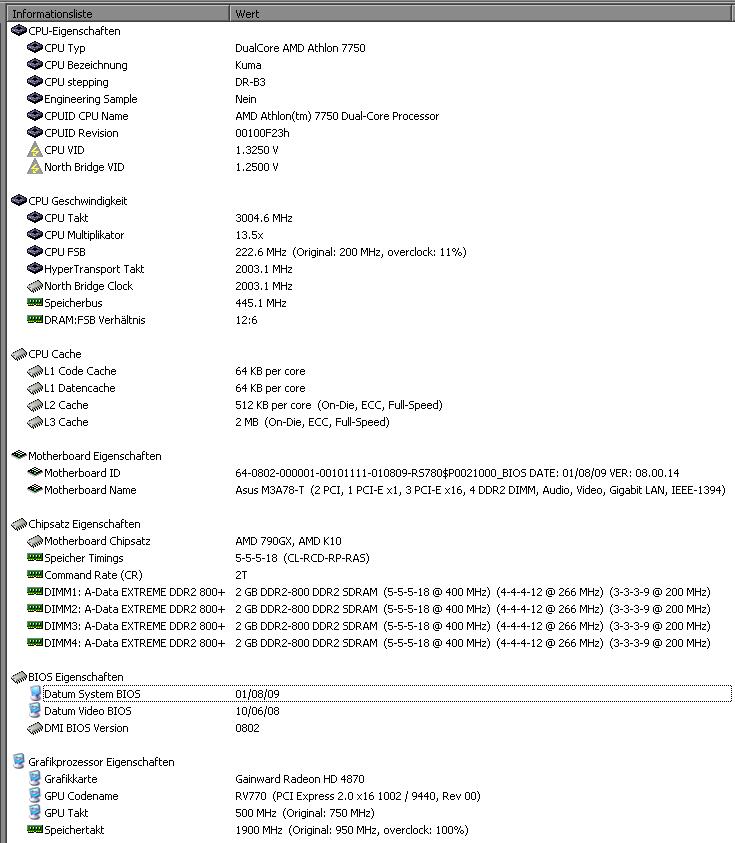The height and width of the screenshot is (843, 735).
Task: Click the Wert column header
Action: click(x=482, y=14)
